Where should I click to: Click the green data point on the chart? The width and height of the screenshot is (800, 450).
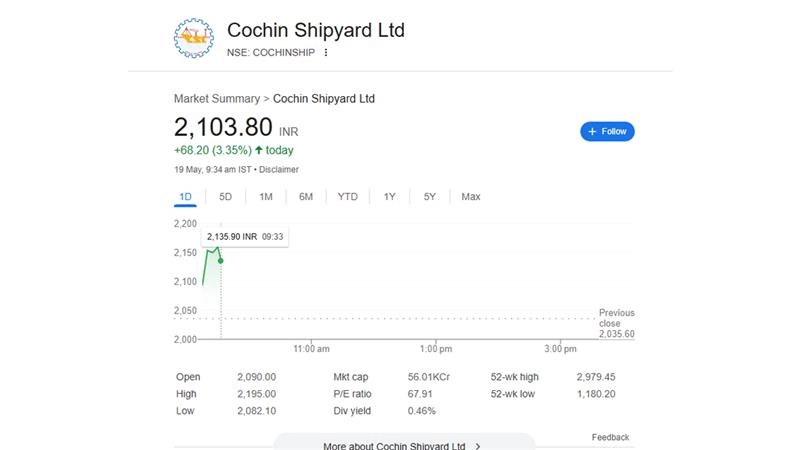(220, 261)
